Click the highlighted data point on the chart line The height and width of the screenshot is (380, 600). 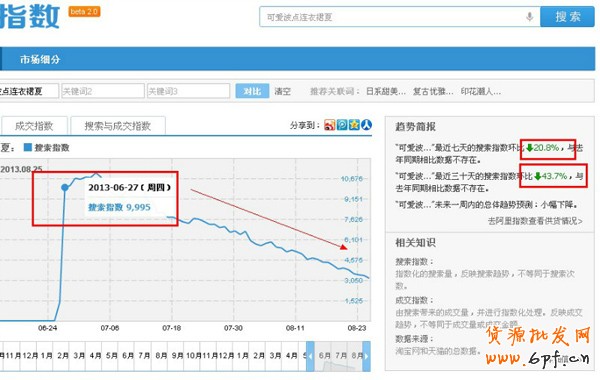[65, 187]
